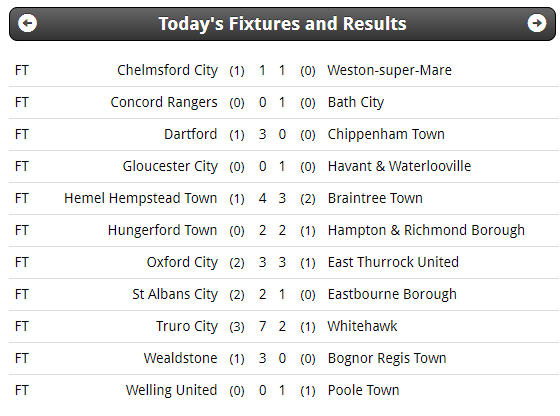Viewport: 560px width, 416px height.
Task: Select Poole Town team name
Action: coord(363,390)
